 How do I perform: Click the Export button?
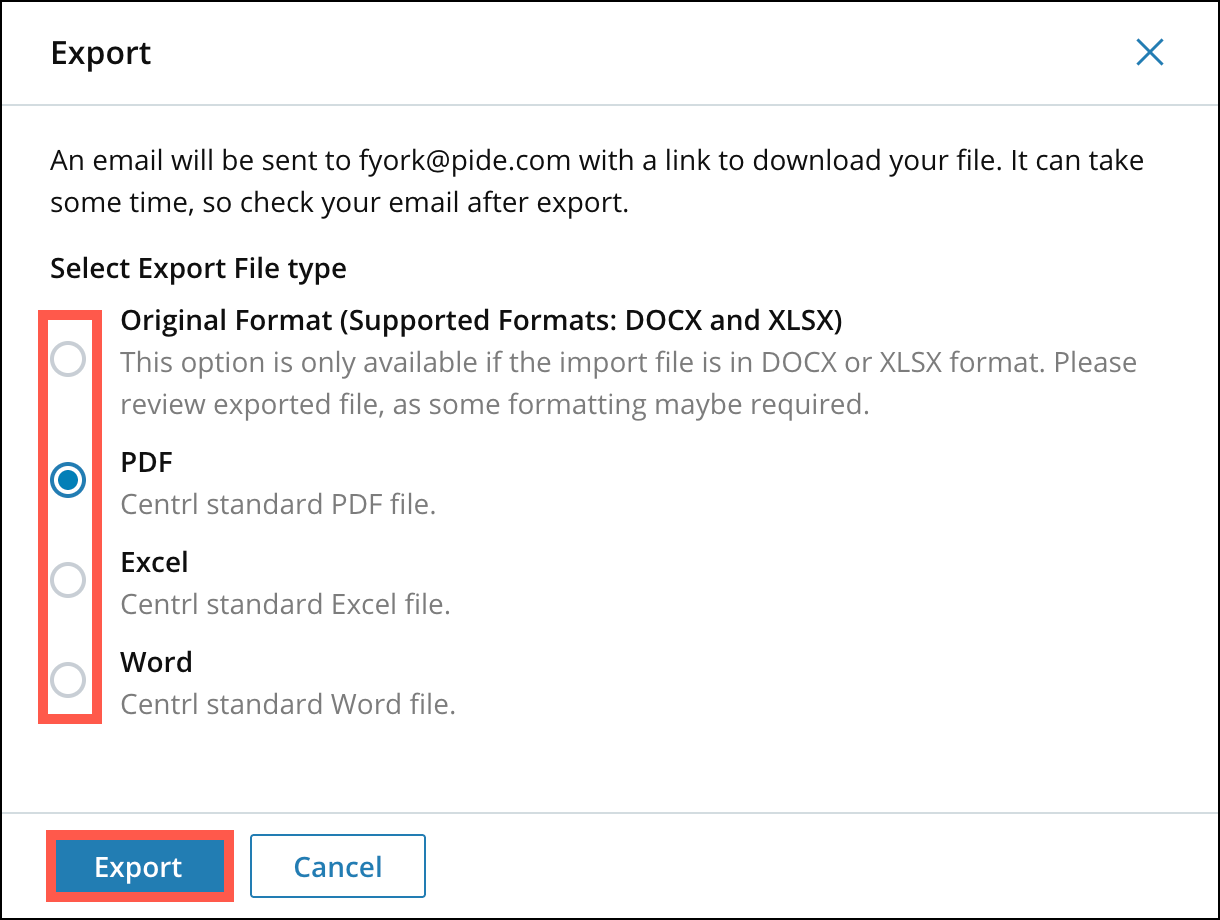(x=140, y=866)
